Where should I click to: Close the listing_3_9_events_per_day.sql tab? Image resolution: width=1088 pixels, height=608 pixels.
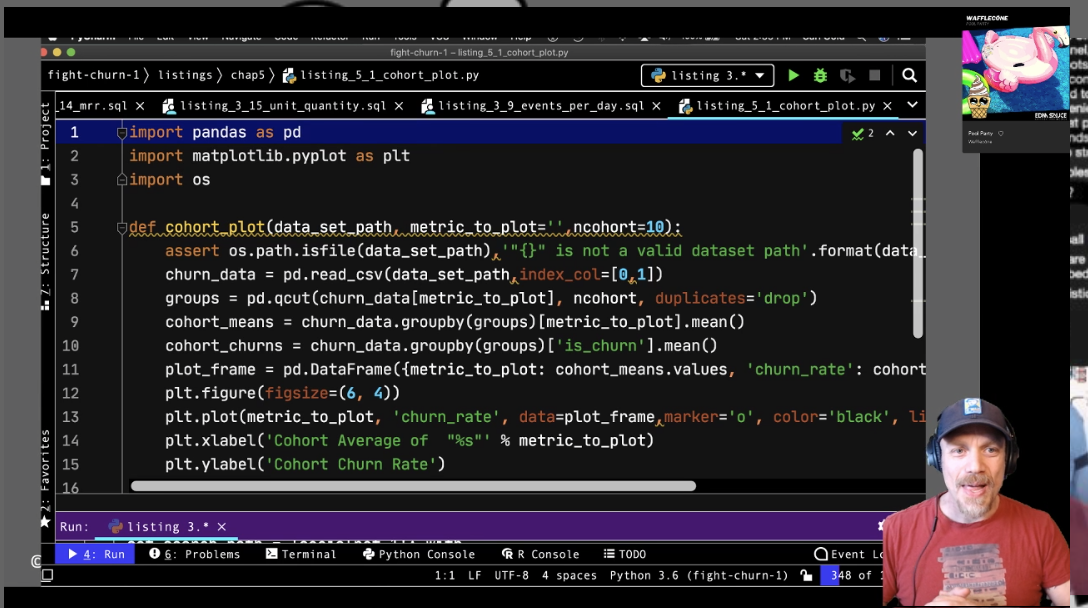tap(656, 106)
